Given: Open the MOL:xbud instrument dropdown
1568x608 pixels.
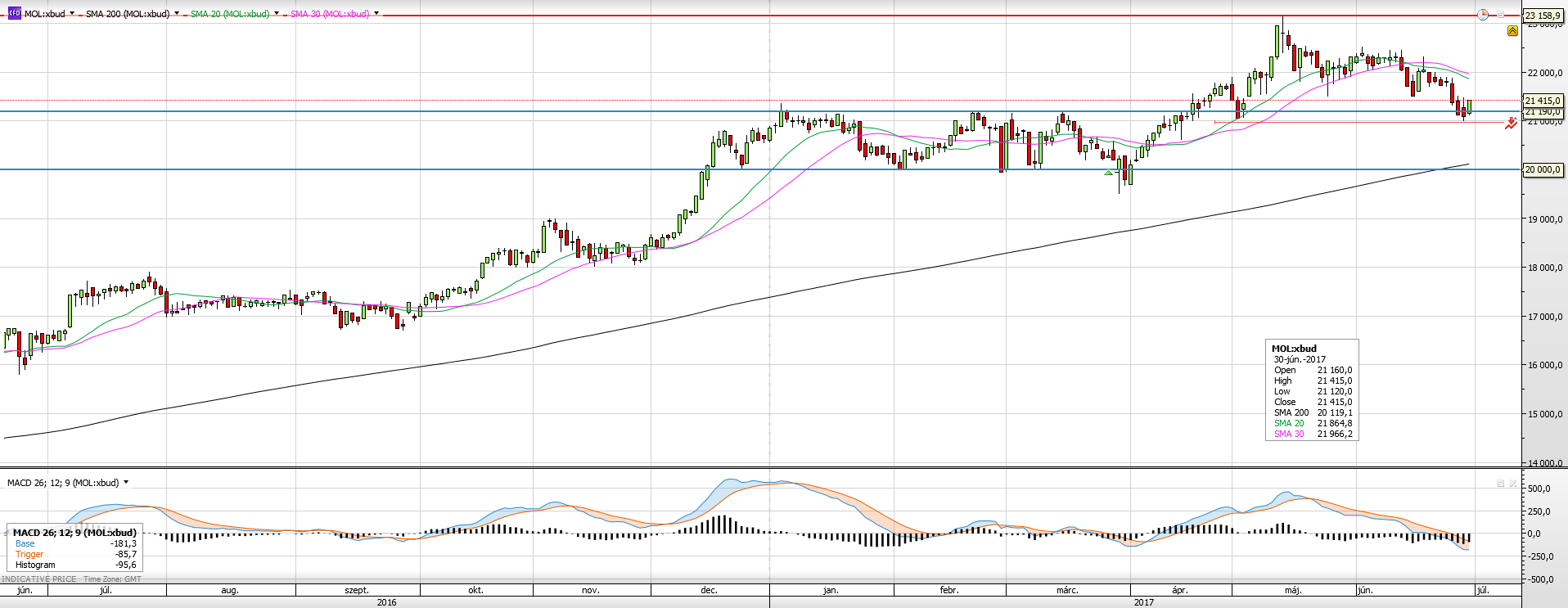Looking at the screenshot, I should (72, 14).
